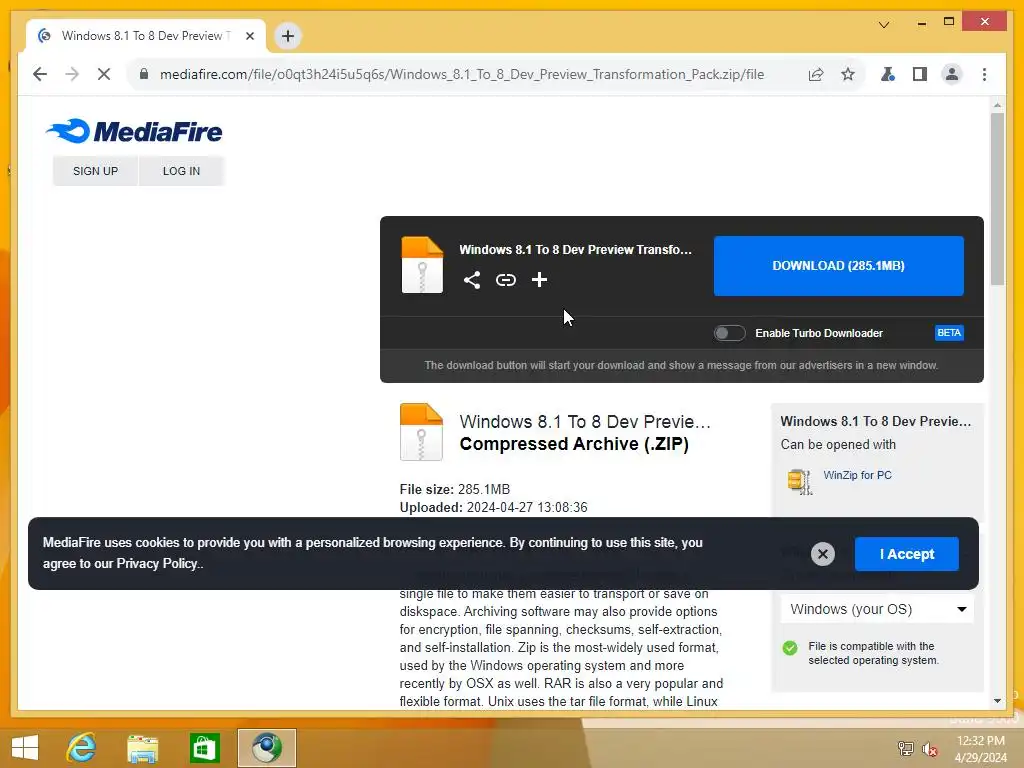The height and width of the screenshot is (768, 1024).
Task: Open File Explorer from taskbar
Action: click(x=142, y=748)
